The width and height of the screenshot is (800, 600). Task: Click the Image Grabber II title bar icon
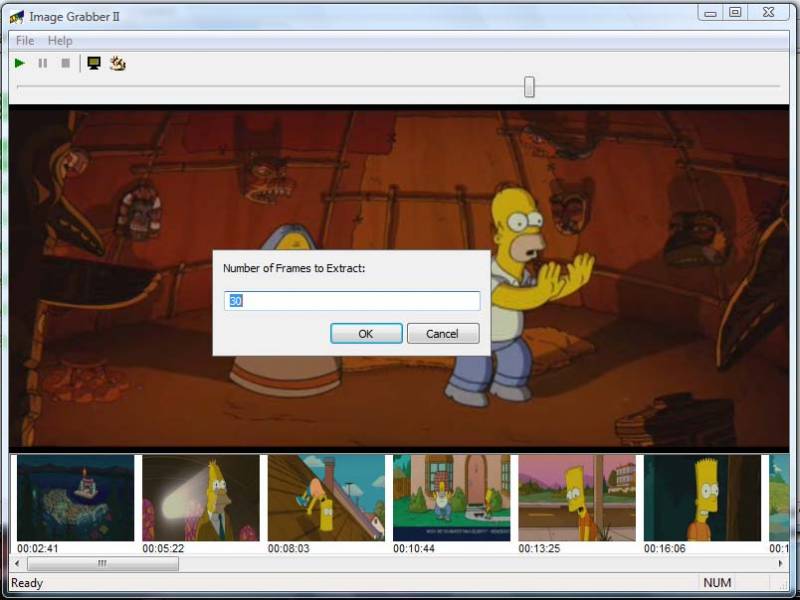point(17,17)
